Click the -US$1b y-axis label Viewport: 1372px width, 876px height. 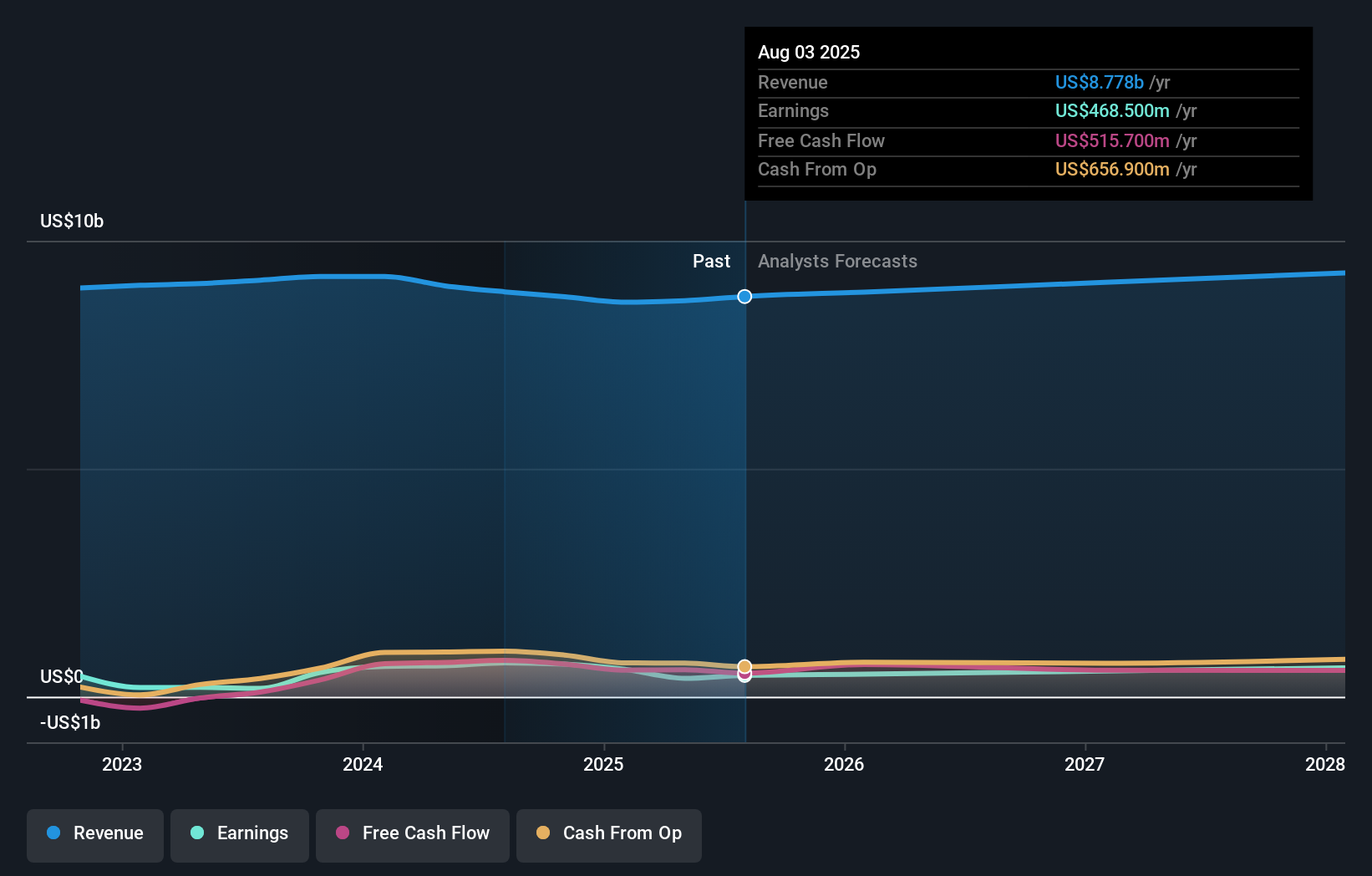[x=70, y=723]
